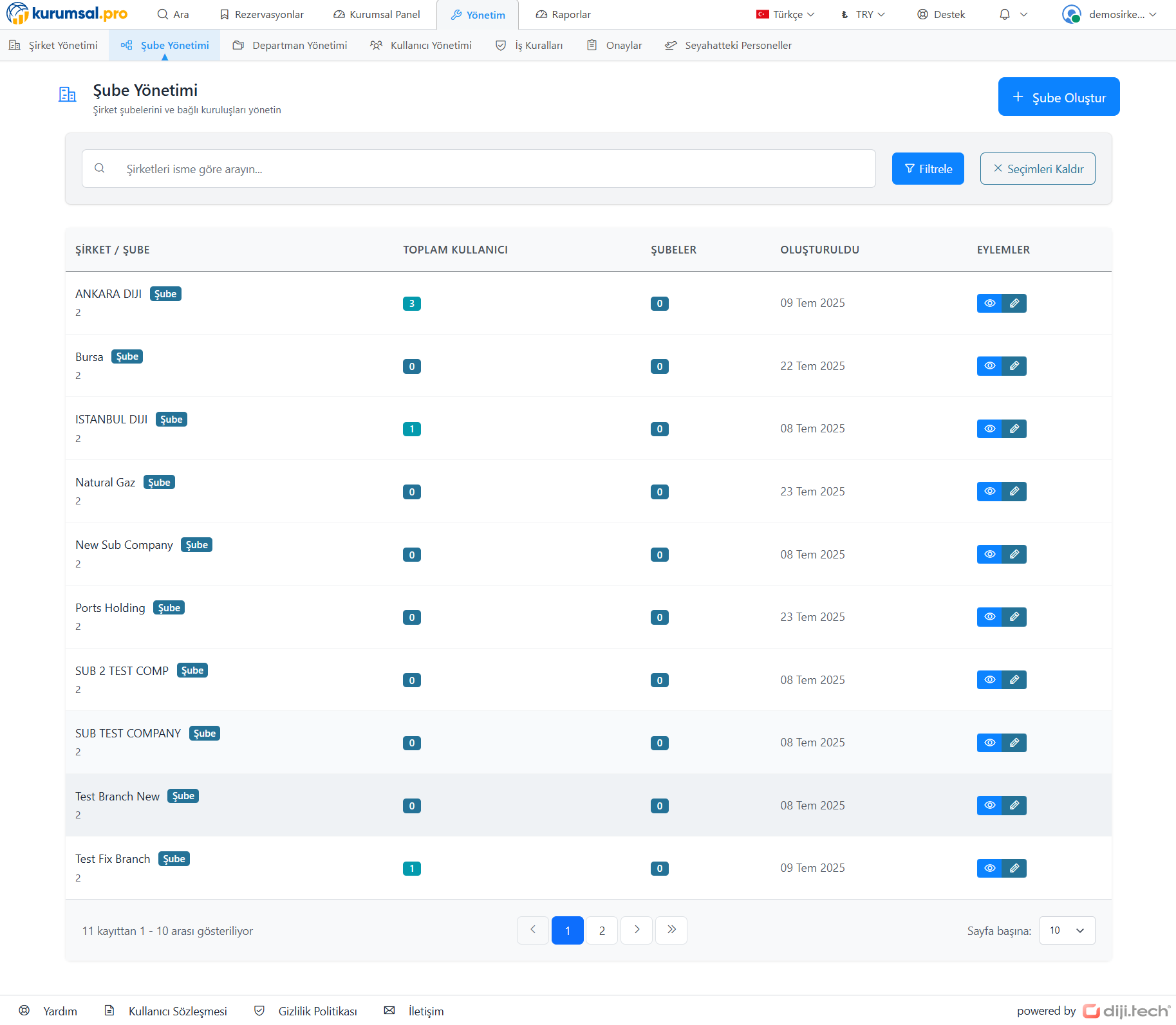The width and height of the screenshot is (1176, 1025).
Task: Edit the Test Branch New branch
Action: point(1014,806)
